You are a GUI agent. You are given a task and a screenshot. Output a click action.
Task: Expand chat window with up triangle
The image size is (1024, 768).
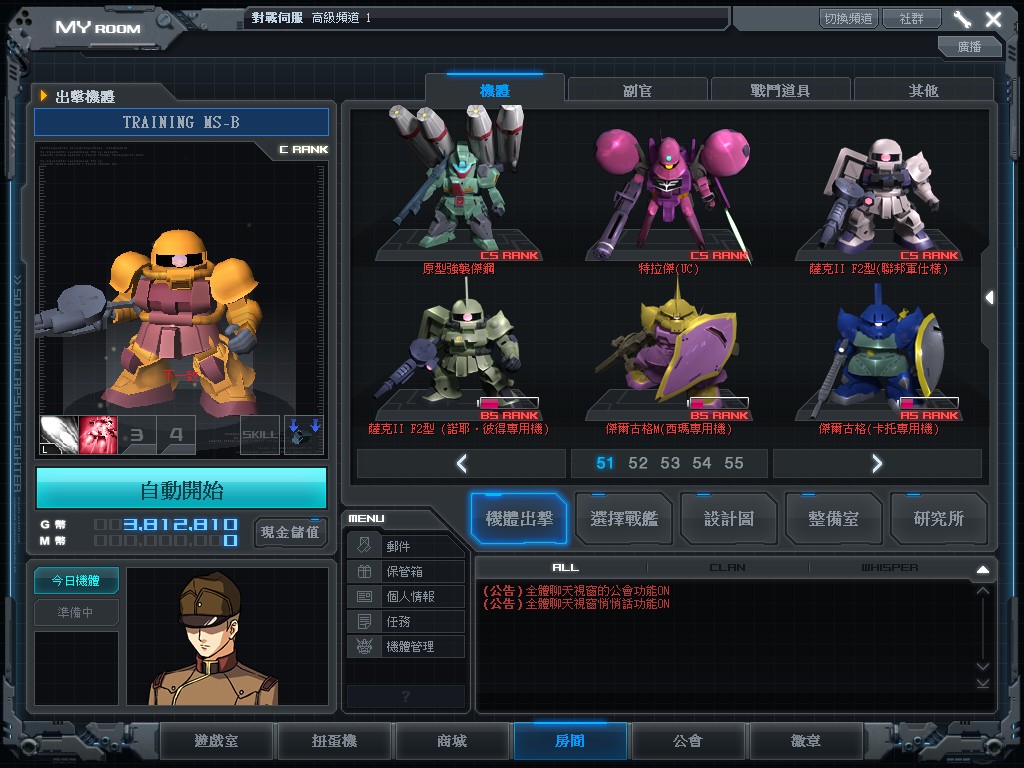tap(982, 569)
